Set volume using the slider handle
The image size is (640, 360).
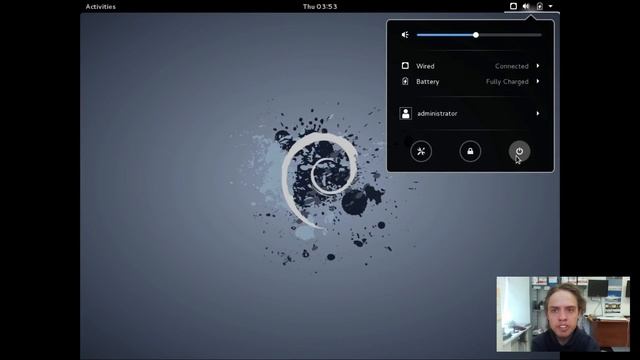[476, 35]
